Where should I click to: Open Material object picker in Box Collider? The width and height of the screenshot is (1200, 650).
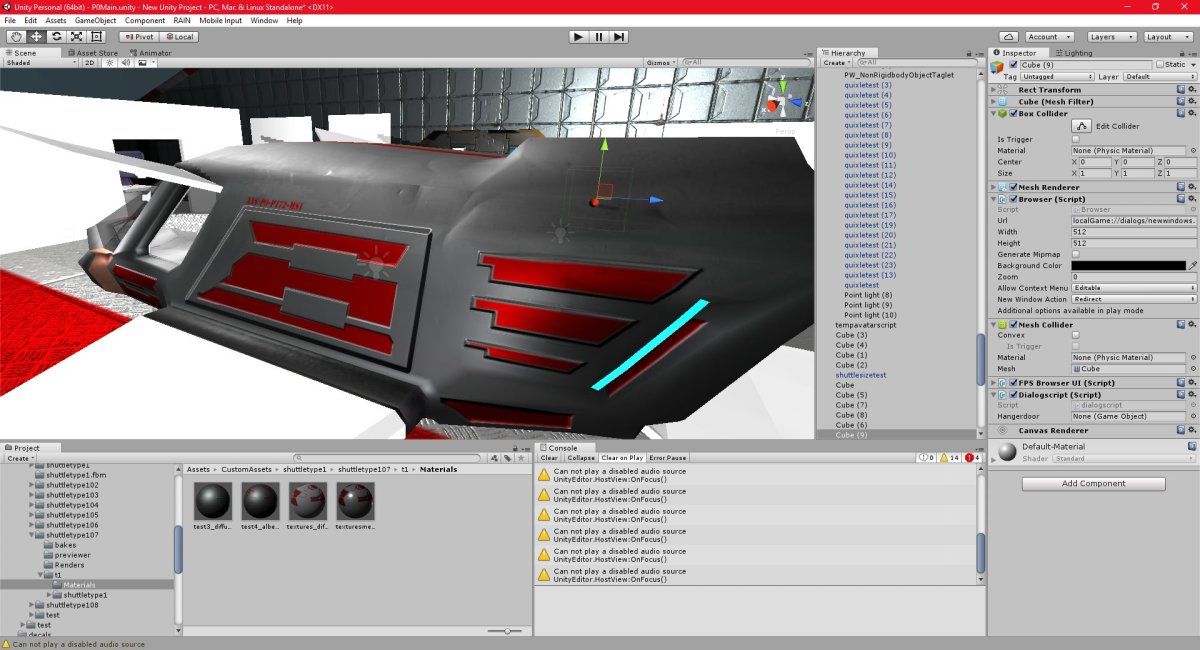click(x=1193, y=150)
